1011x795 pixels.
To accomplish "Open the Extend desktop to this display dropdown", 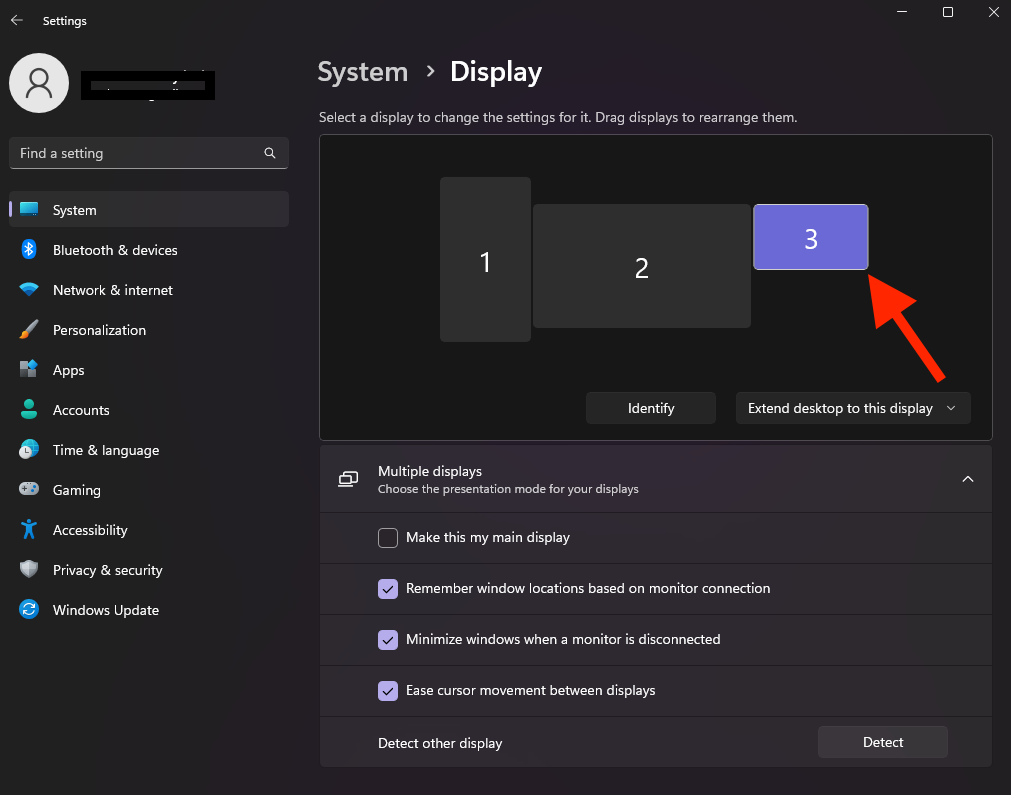I will [x=852, y=408].
